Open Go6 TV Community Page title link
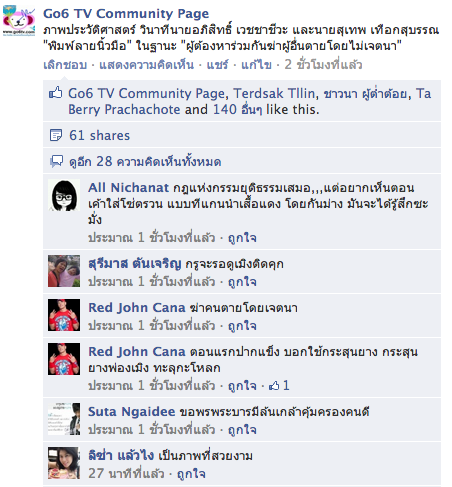Screen dimensions: 452x487 [126, 14]
